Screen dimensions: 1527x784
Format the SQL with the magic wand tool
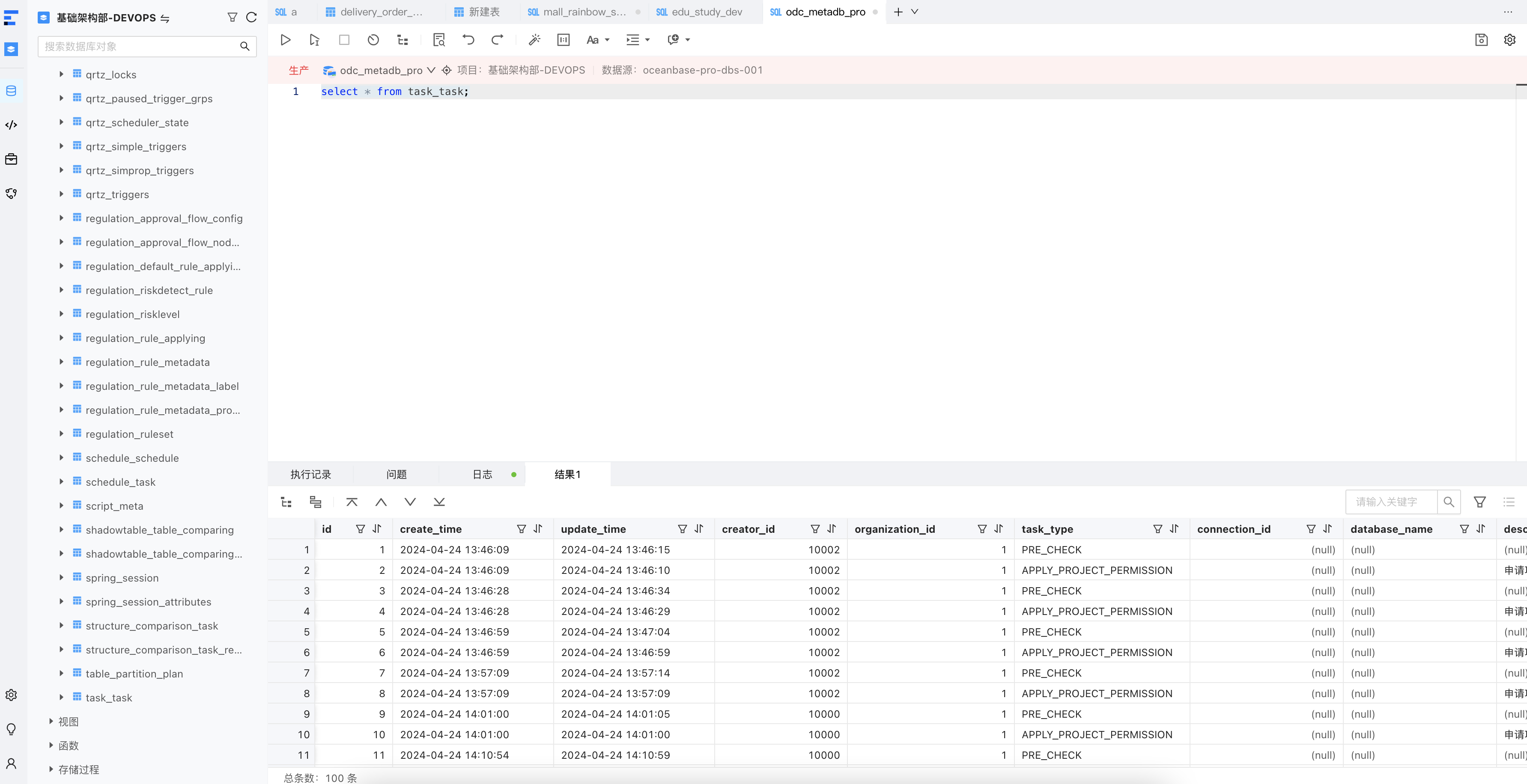click(x=534, y=40)
